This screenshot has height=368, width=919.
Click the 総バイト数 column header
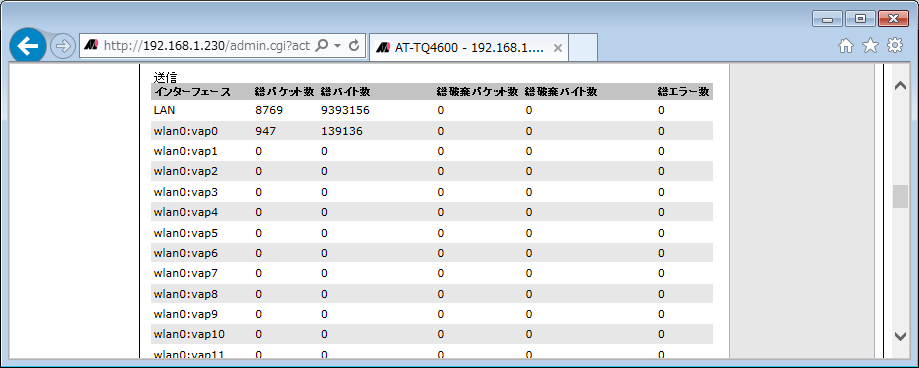click(345, 91)
